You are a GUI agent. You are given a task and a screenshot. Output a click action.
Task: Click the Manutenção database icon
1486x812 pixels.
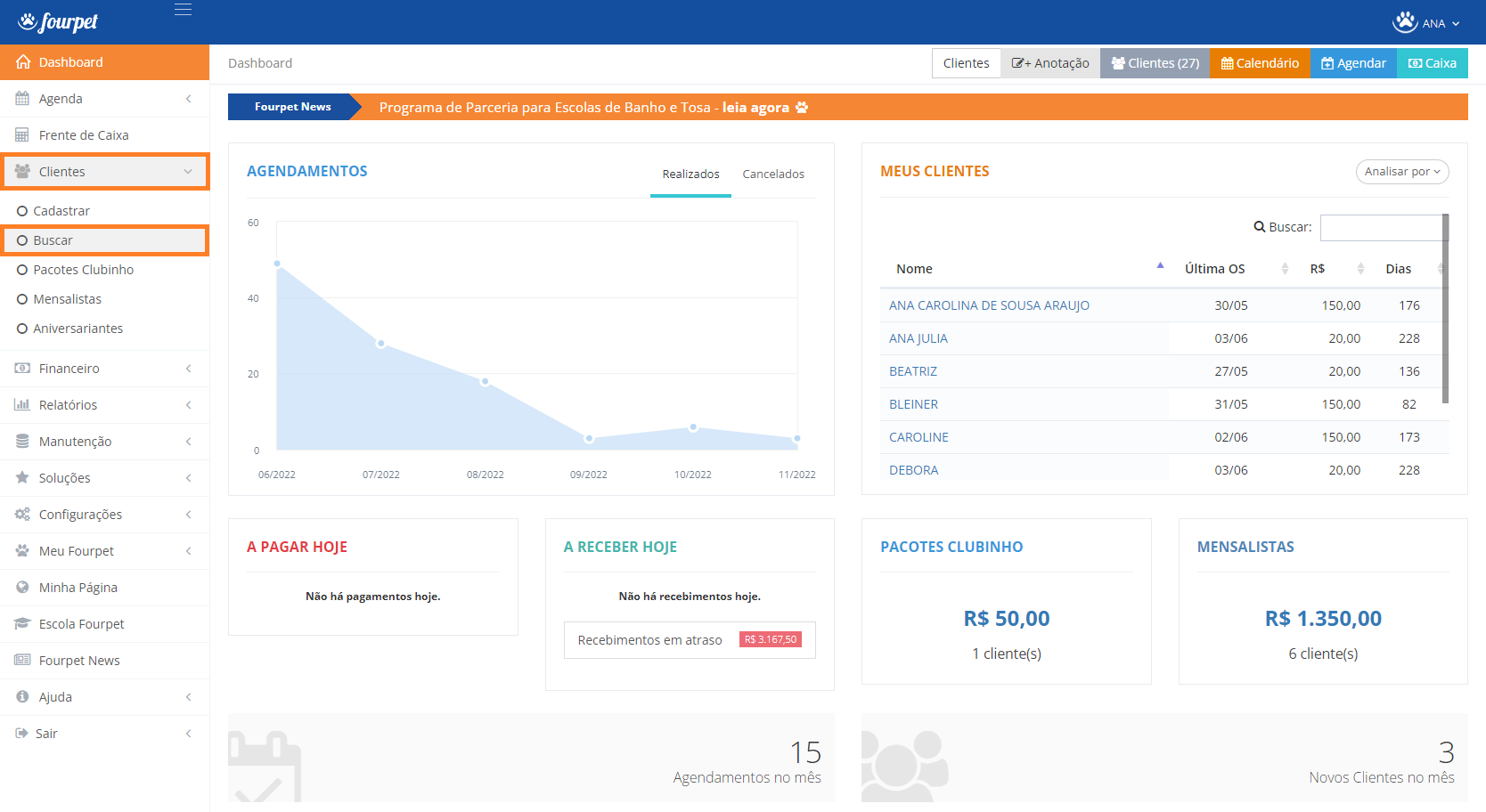pos(22,442)
